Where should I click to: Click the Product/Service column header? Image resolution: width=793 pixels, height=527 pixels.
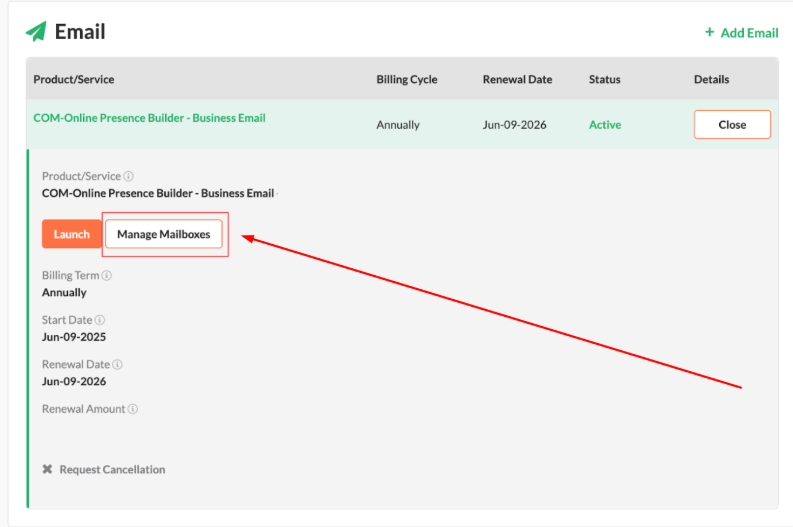tap(74, 79)
